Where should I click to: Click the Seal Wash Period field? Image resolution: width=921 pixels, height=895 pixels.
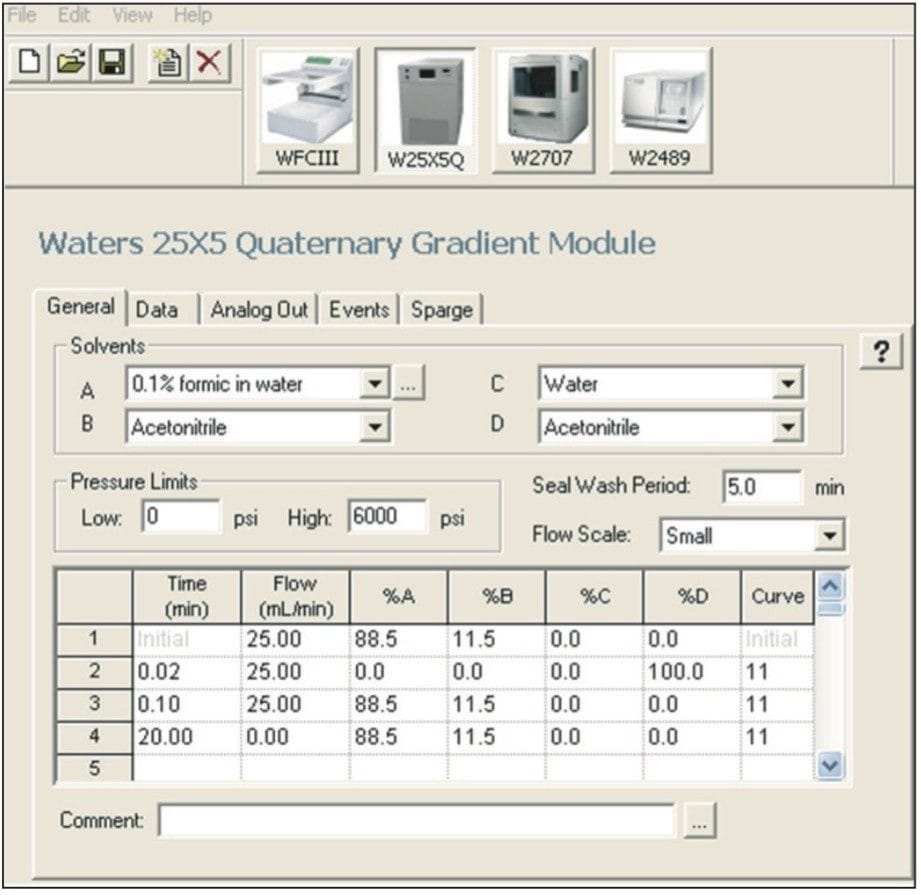click(762, 487)
